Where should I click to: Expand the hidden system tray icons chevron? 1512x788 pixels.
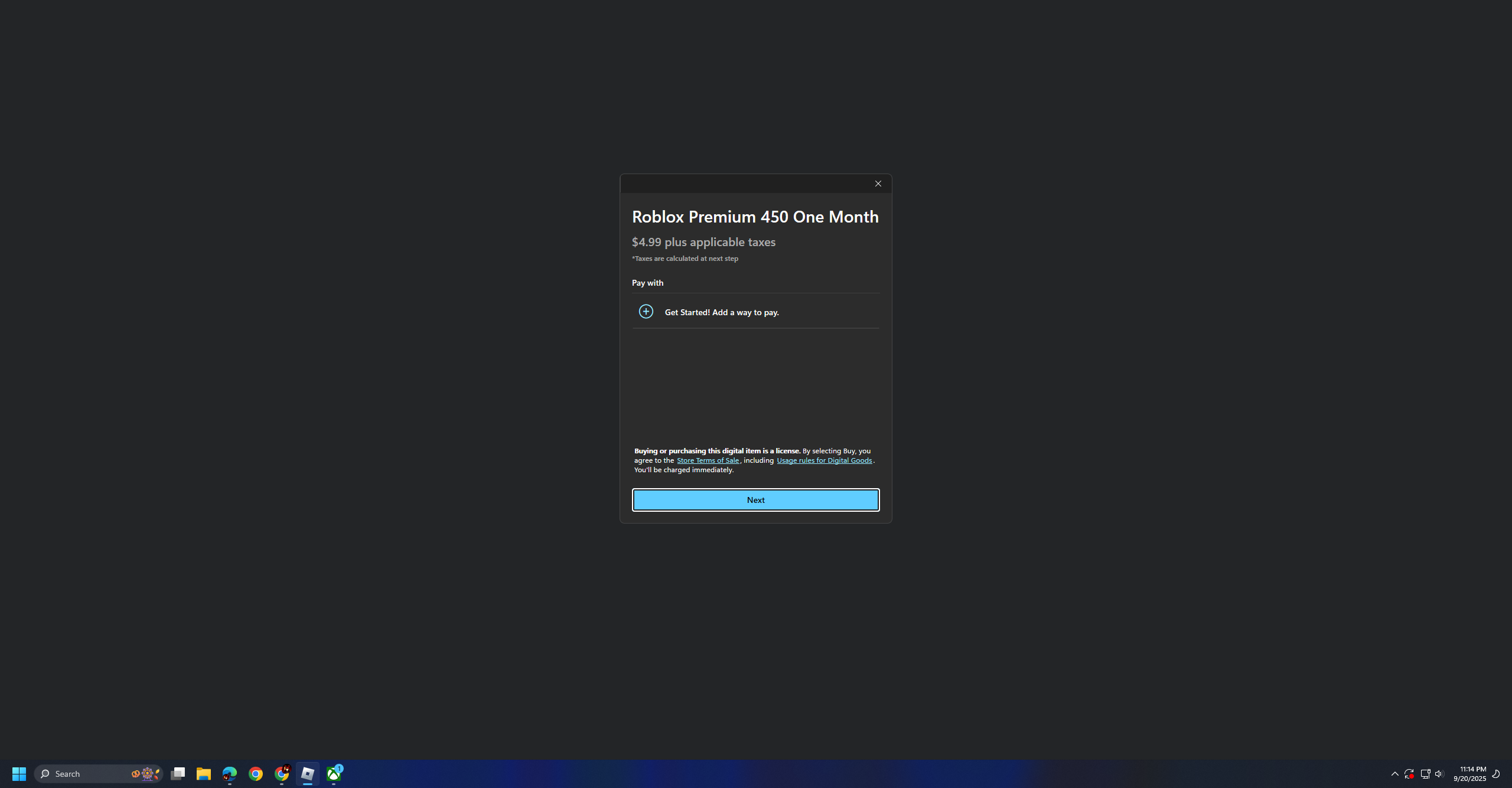coord(1394,773)
